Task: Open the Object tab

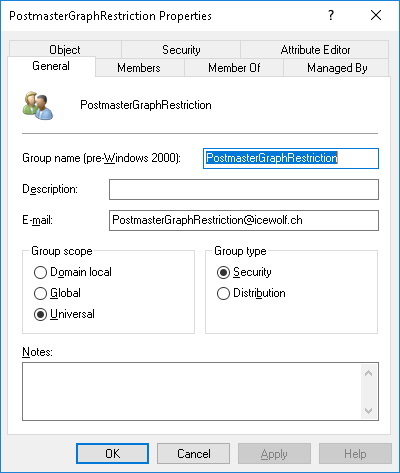Action: (x=65, y=50)
